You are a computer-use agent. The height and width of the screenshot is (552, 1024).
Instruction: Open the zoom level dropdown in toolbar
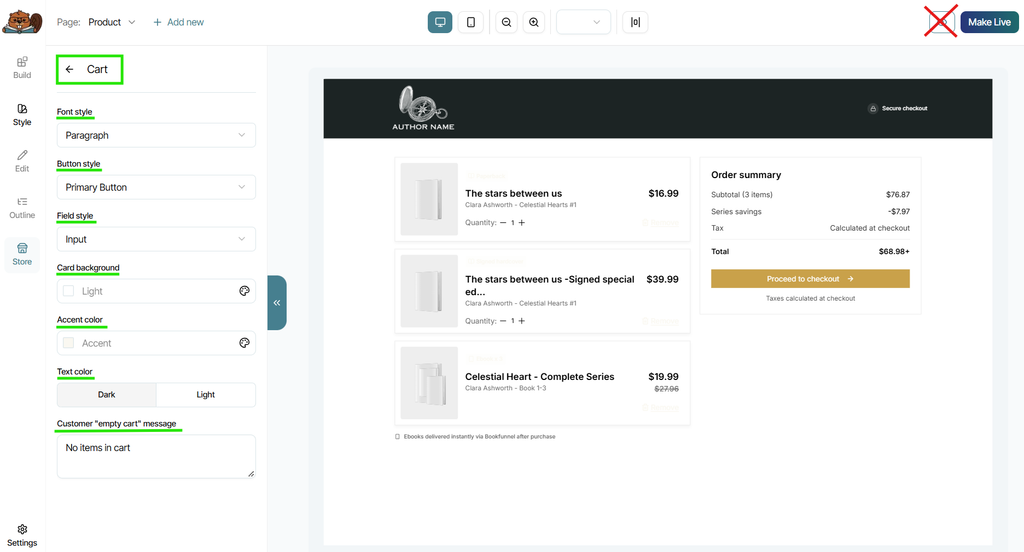click(x=583, y=22)
